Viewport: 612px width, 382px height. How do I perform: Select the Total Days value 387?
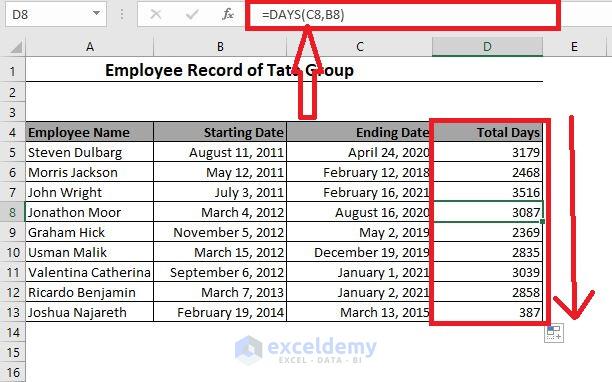click(x=487, y=313)
